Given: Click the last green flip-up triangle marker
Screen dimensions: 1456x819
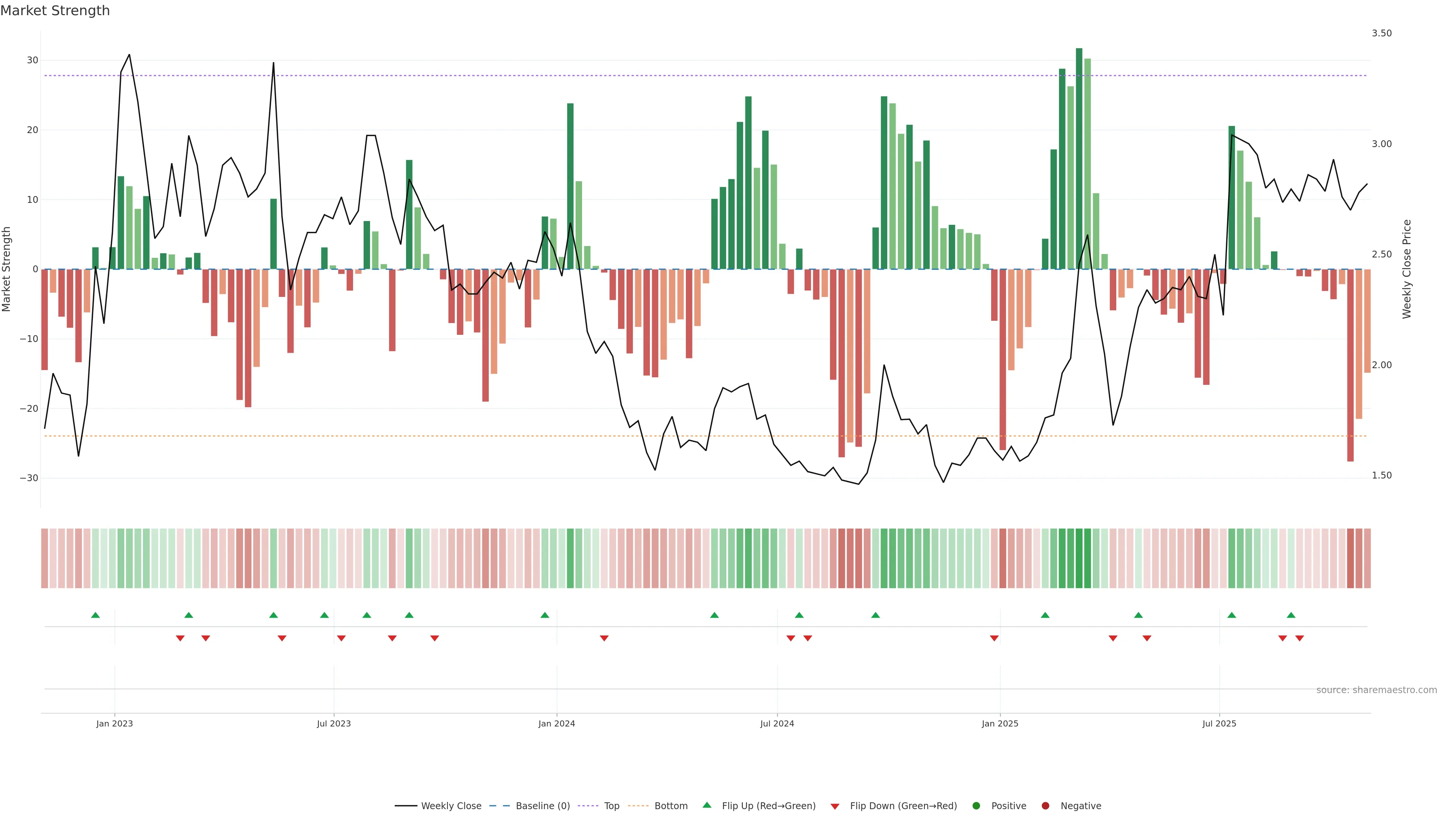Looking at the screenshot, I should (x=1291, y=615).
